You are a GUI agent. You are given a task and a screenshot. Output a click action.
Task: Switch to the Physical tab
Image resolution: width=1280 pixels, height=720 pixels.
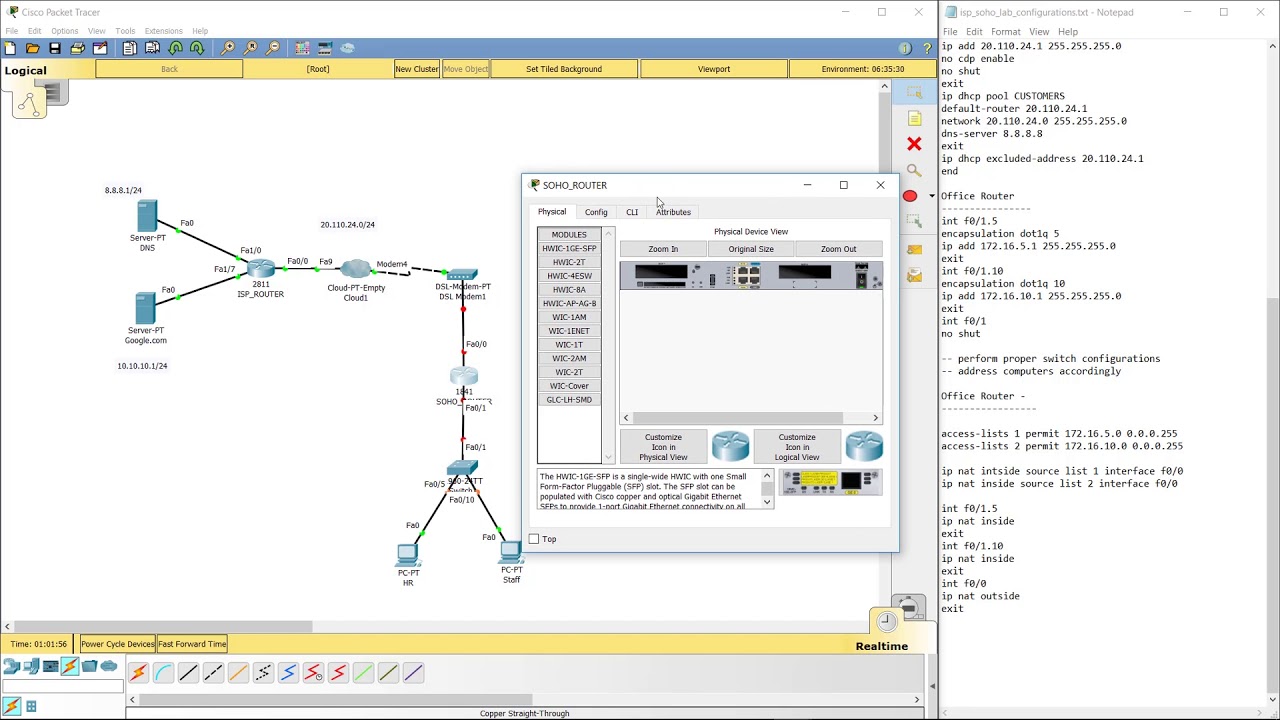pos(552,212)
